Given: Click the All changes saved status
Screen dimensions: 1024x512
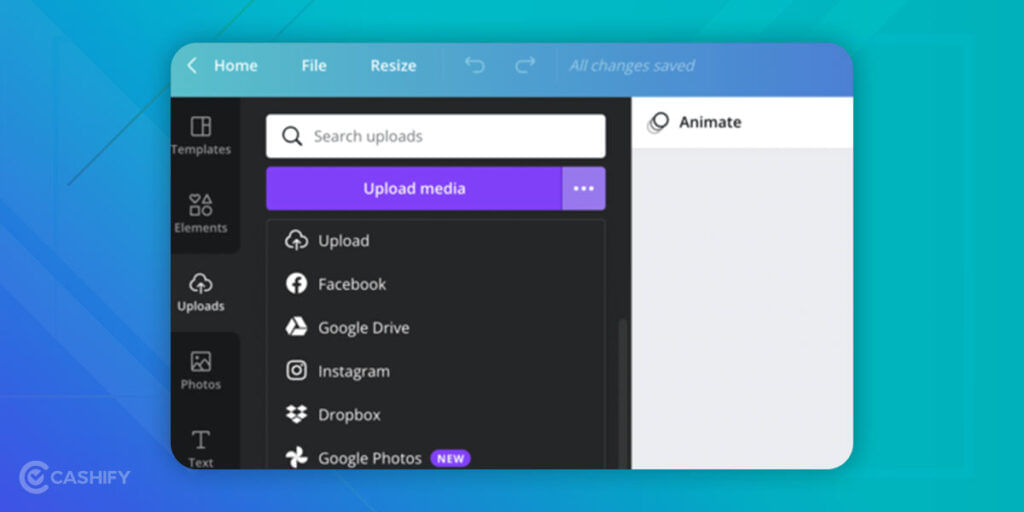Looking at the screenshot, I should point(632,66).
